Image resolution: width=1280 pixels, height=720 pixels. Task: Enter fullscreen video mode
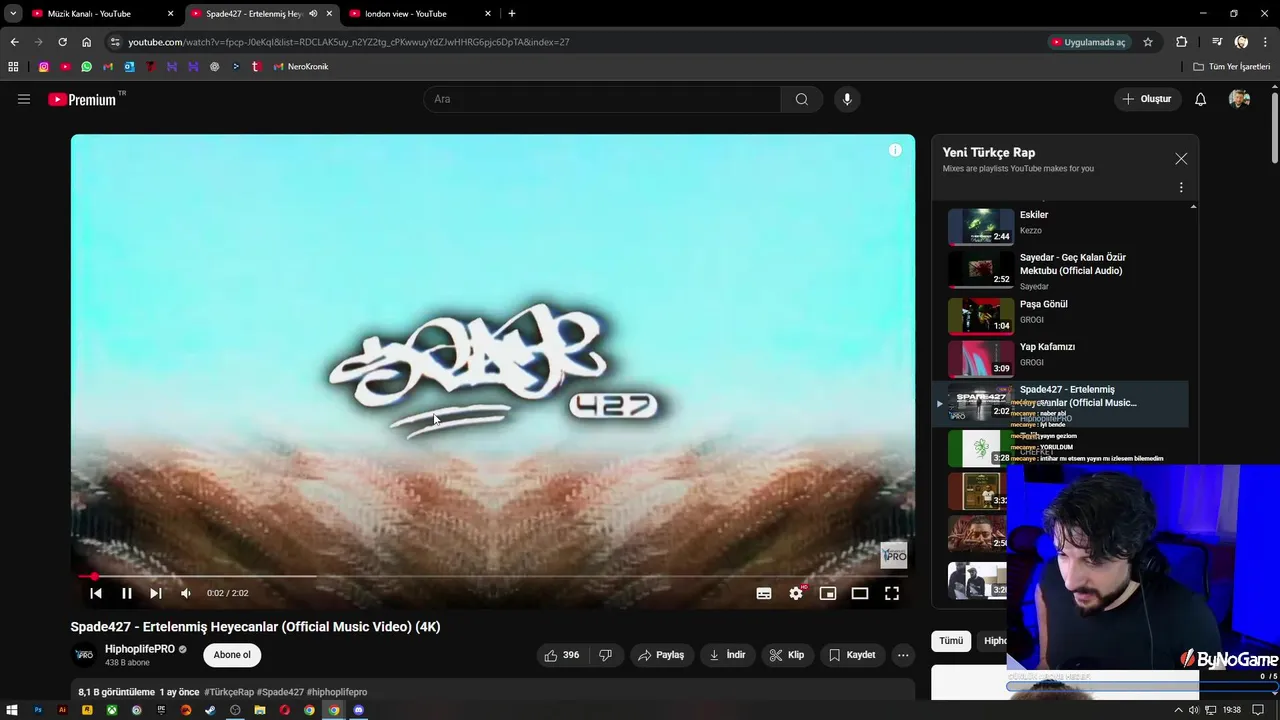click(892, 593)
